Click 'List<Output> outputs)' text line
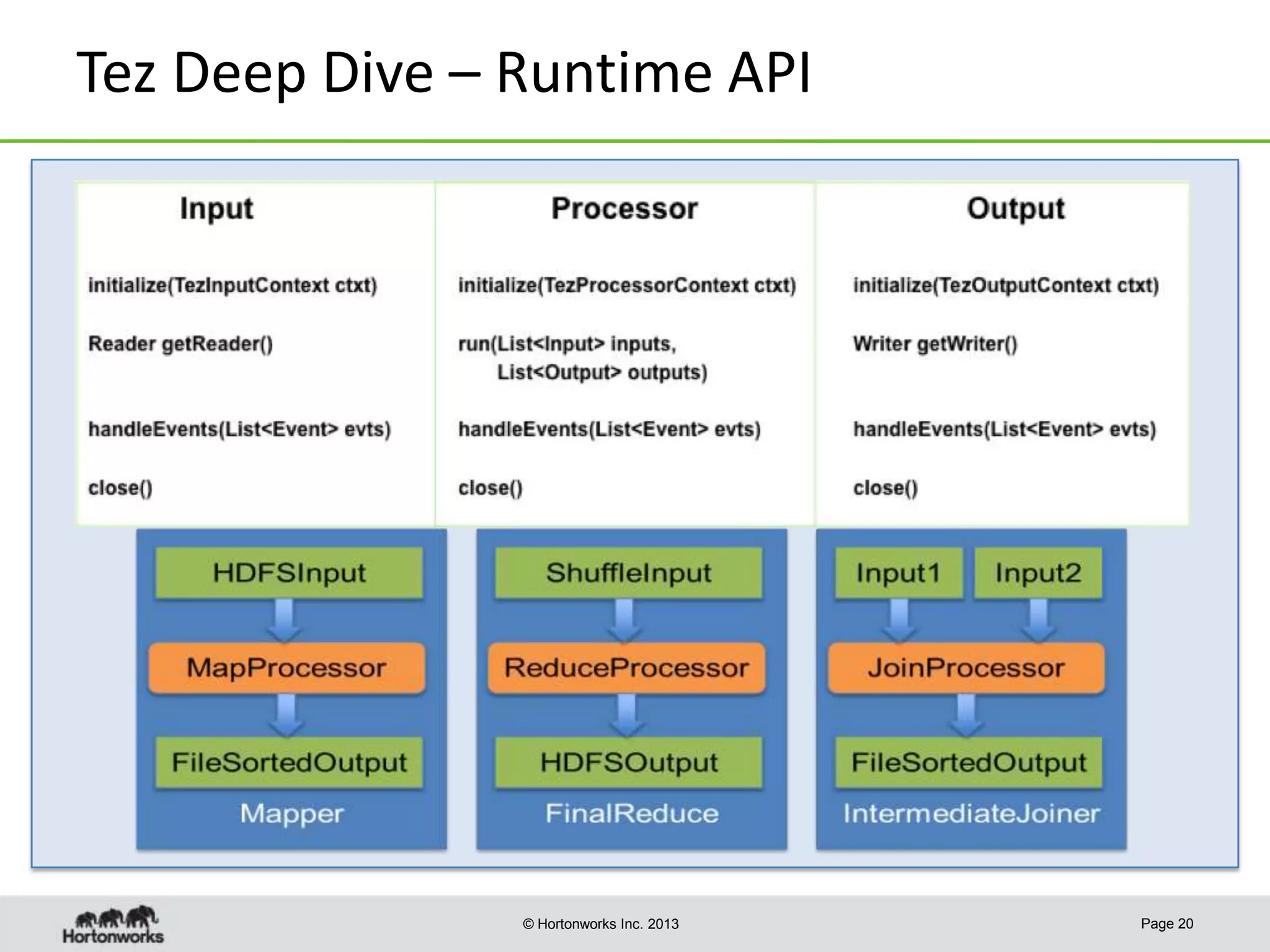1270x952 pixels. click(602, 372)
